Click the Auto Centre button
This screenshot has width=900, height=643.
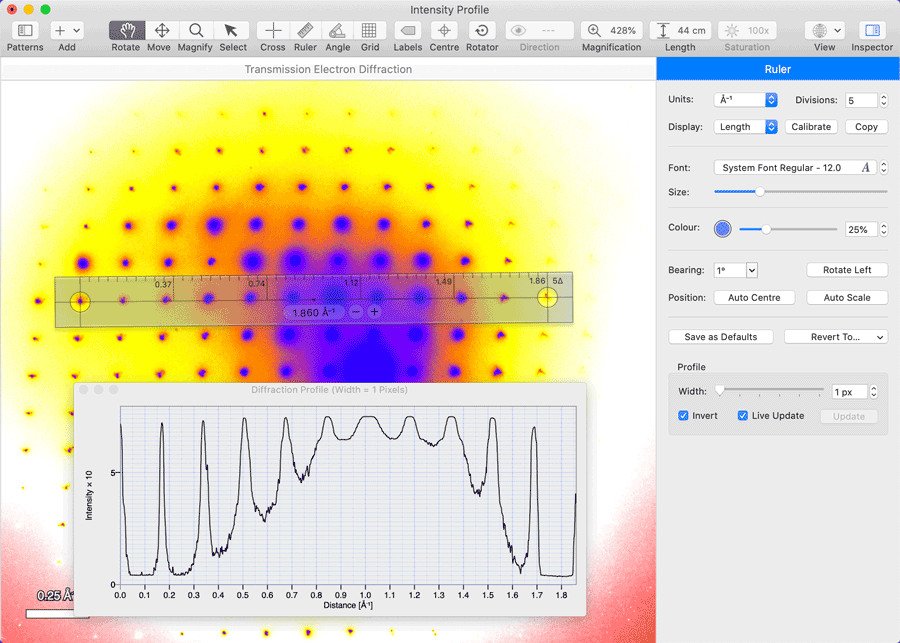click(754, 298)
